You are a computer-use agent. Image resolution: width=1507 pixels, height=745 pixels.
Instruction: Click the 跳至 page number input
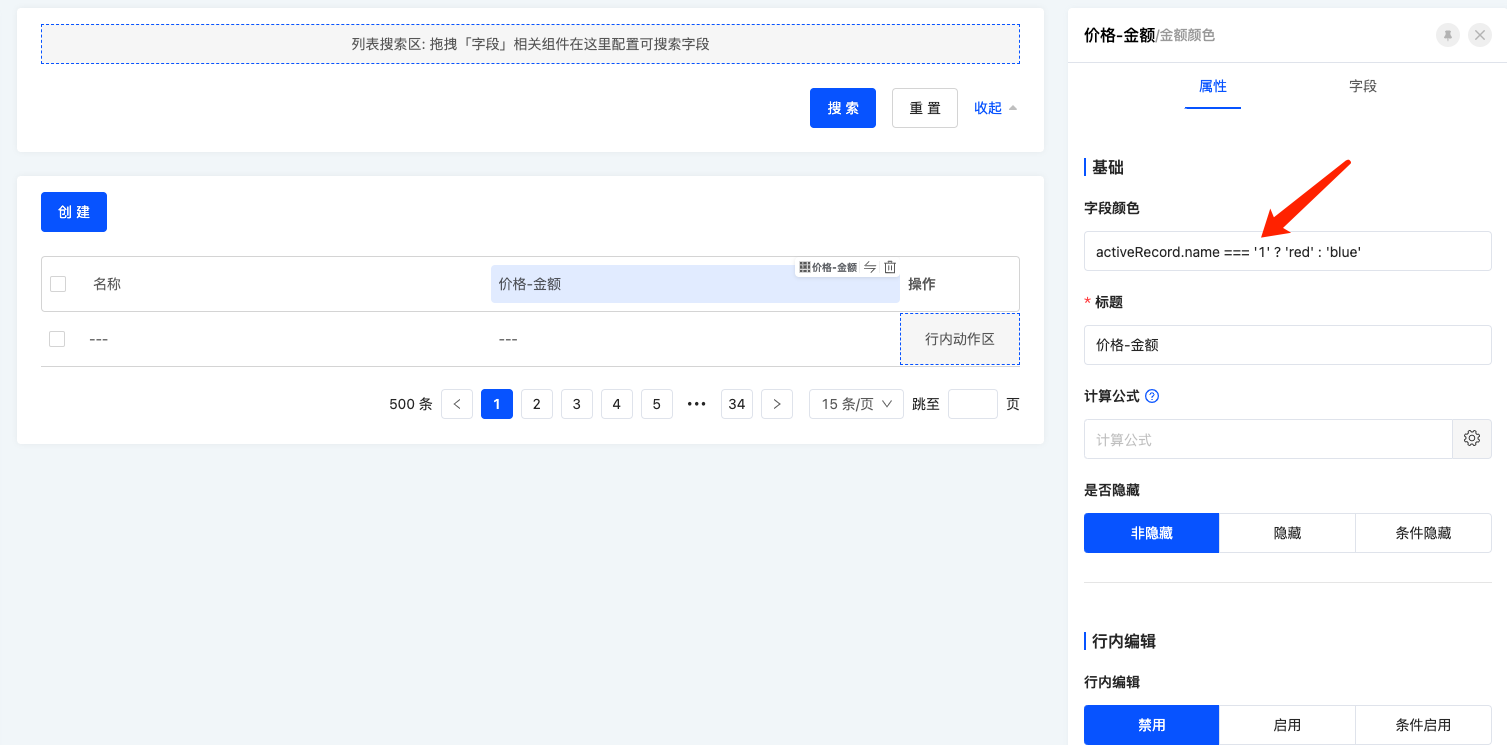coord(973,404)
